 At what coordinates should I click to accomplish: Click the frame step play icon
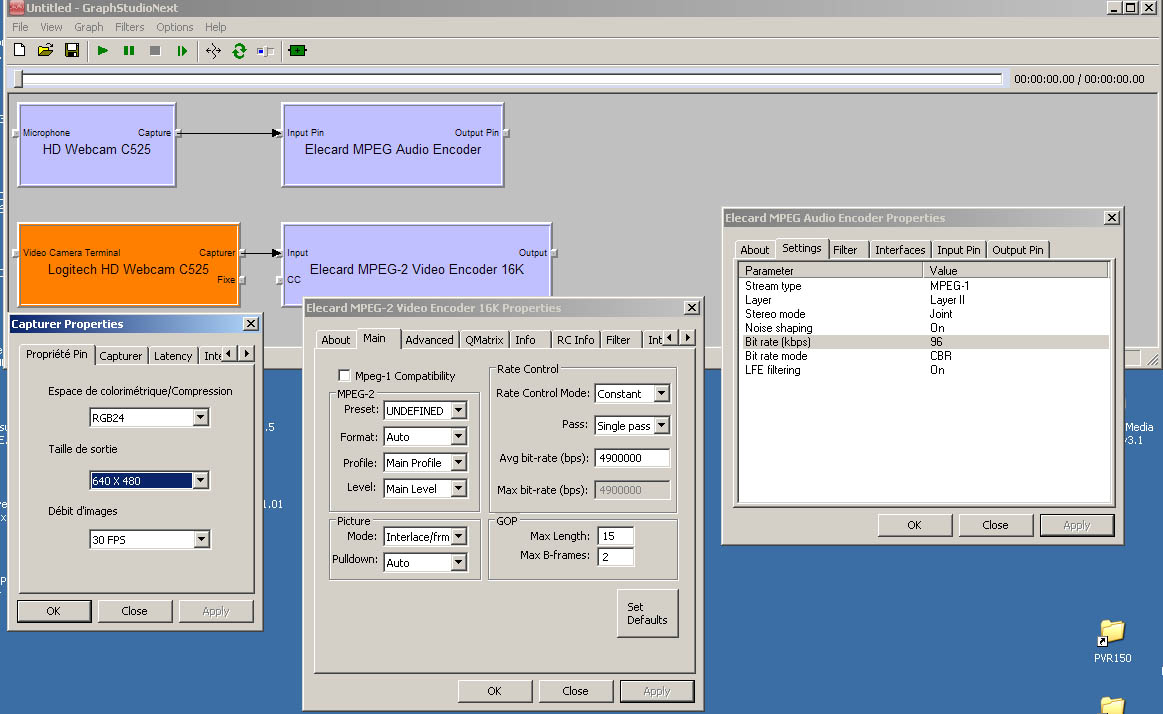point(182,50)
